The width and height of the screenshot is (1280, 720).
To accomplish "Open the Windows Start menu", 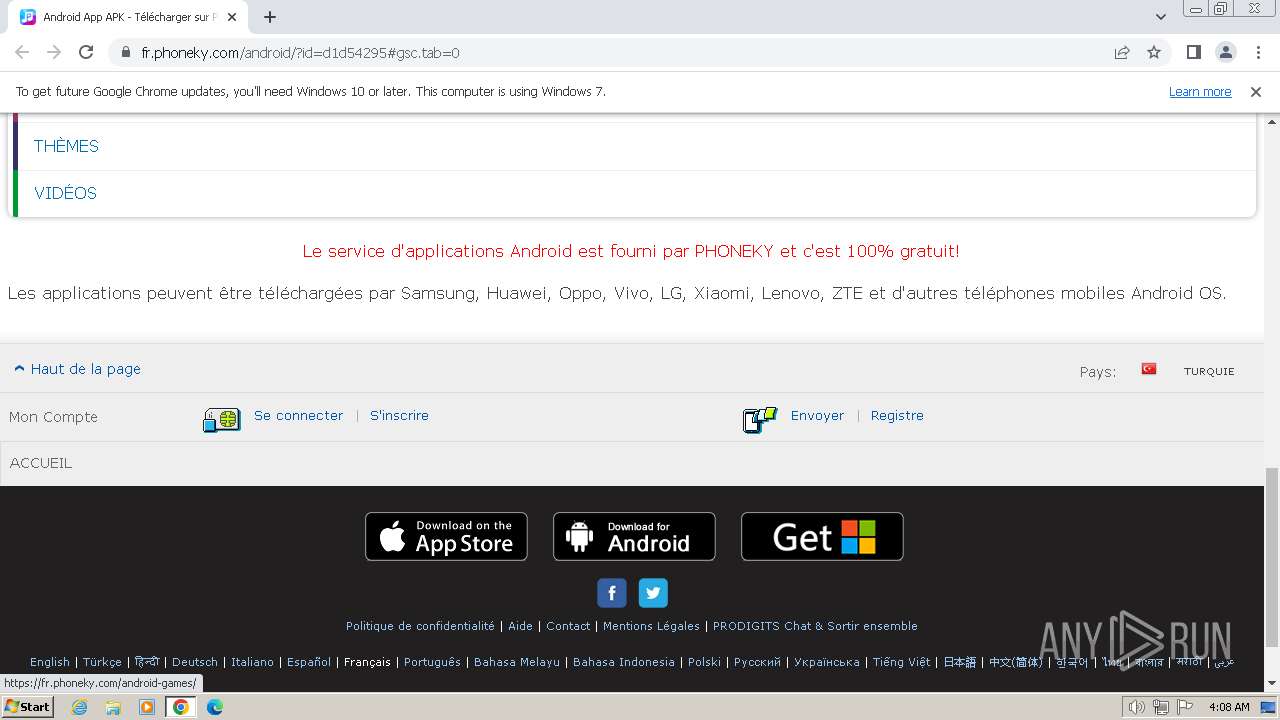I will pos(27,707).
